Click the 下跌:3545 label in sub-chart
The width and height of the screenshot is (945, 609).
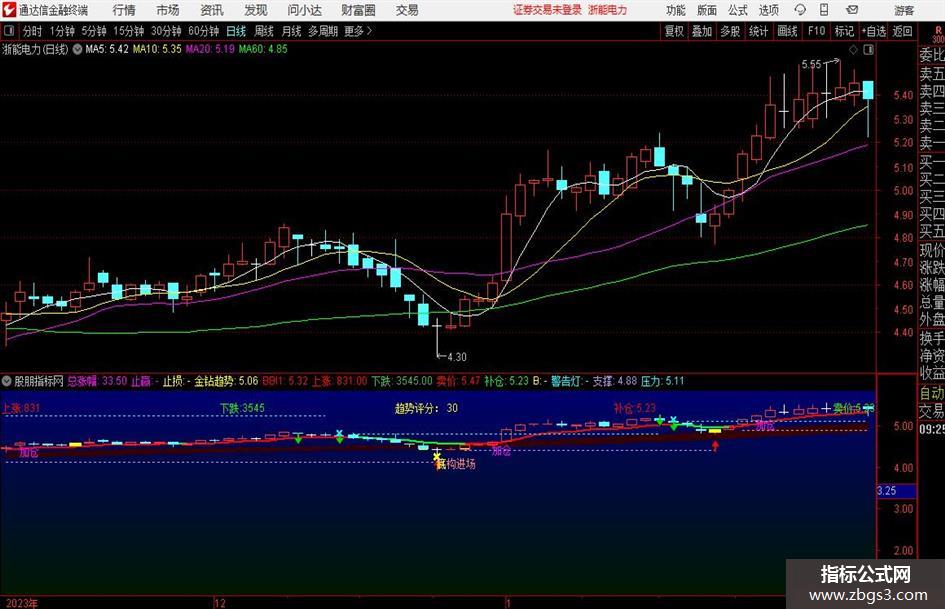click(x=242, y=408)
